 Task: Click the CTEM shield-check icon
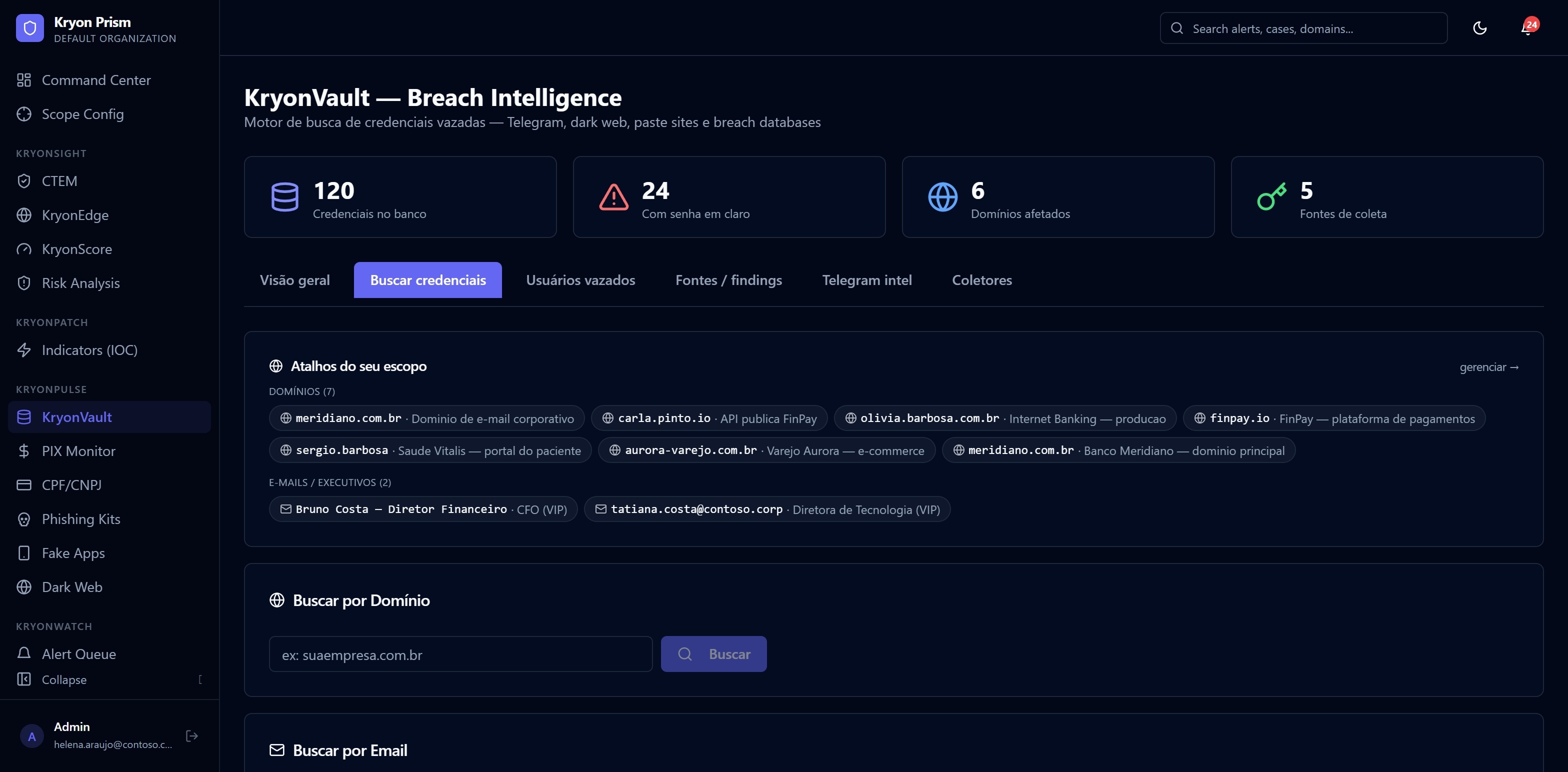pyautogui.click(x=23, y=181)
